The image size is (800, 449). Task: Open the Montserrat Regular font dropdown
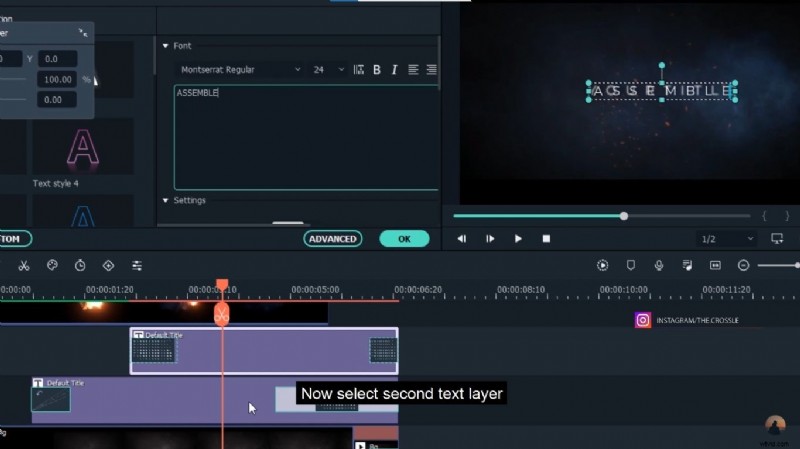point(240,70)
